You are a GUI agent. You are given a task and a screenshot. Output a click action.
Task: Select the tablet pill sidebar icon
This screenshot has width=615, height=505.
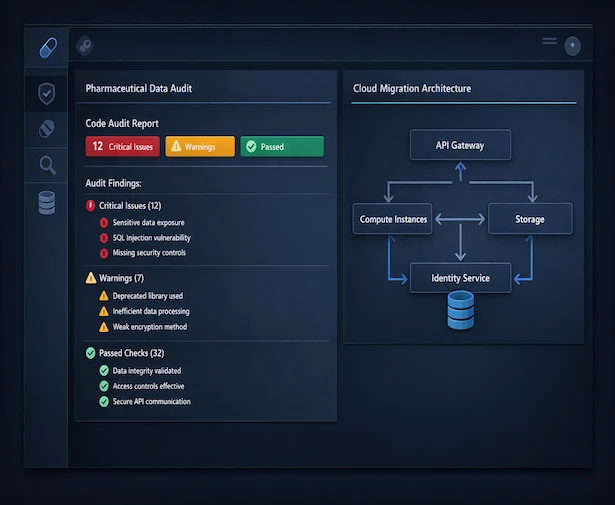pyautogui.click(x=47, y=129)
